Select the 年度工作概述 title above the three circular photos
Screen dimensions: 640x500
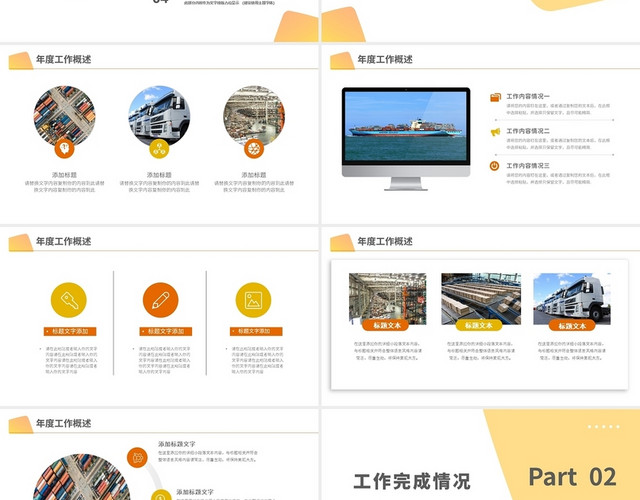(63, 60)
